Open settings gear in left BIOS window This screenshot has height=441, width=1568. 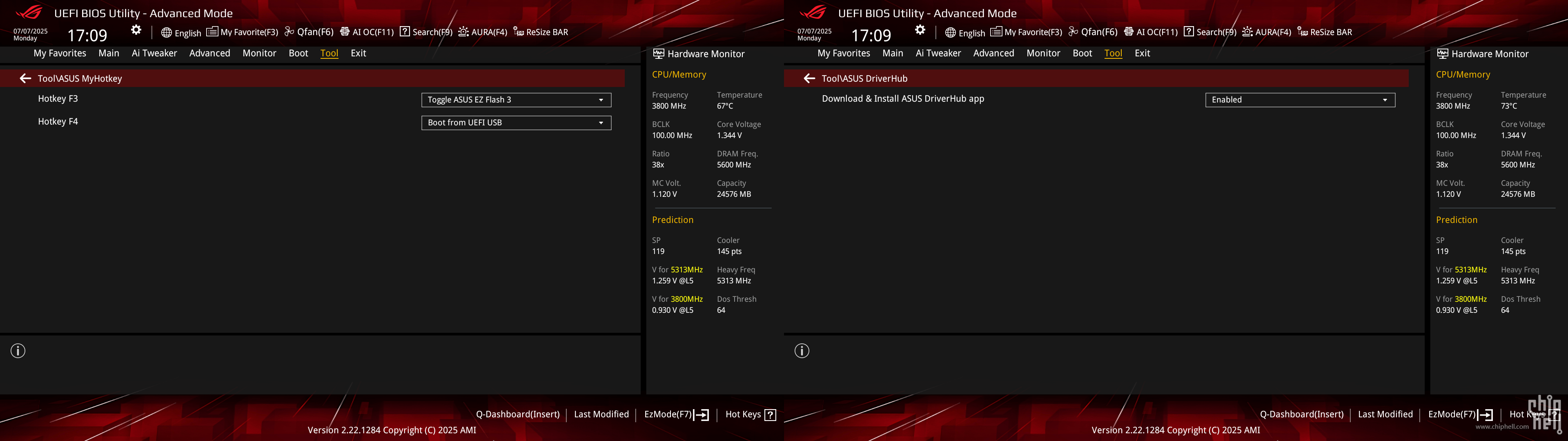coord(136,30)
